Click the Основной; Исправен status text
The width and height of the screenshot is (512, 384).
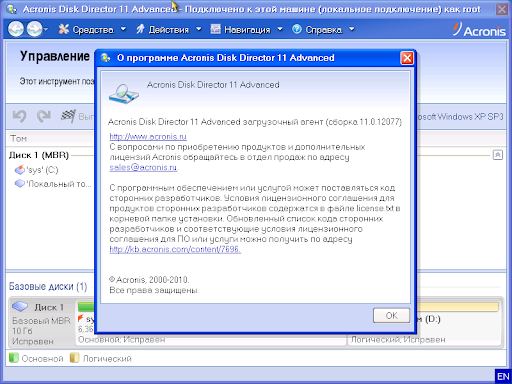pos(121,340)
